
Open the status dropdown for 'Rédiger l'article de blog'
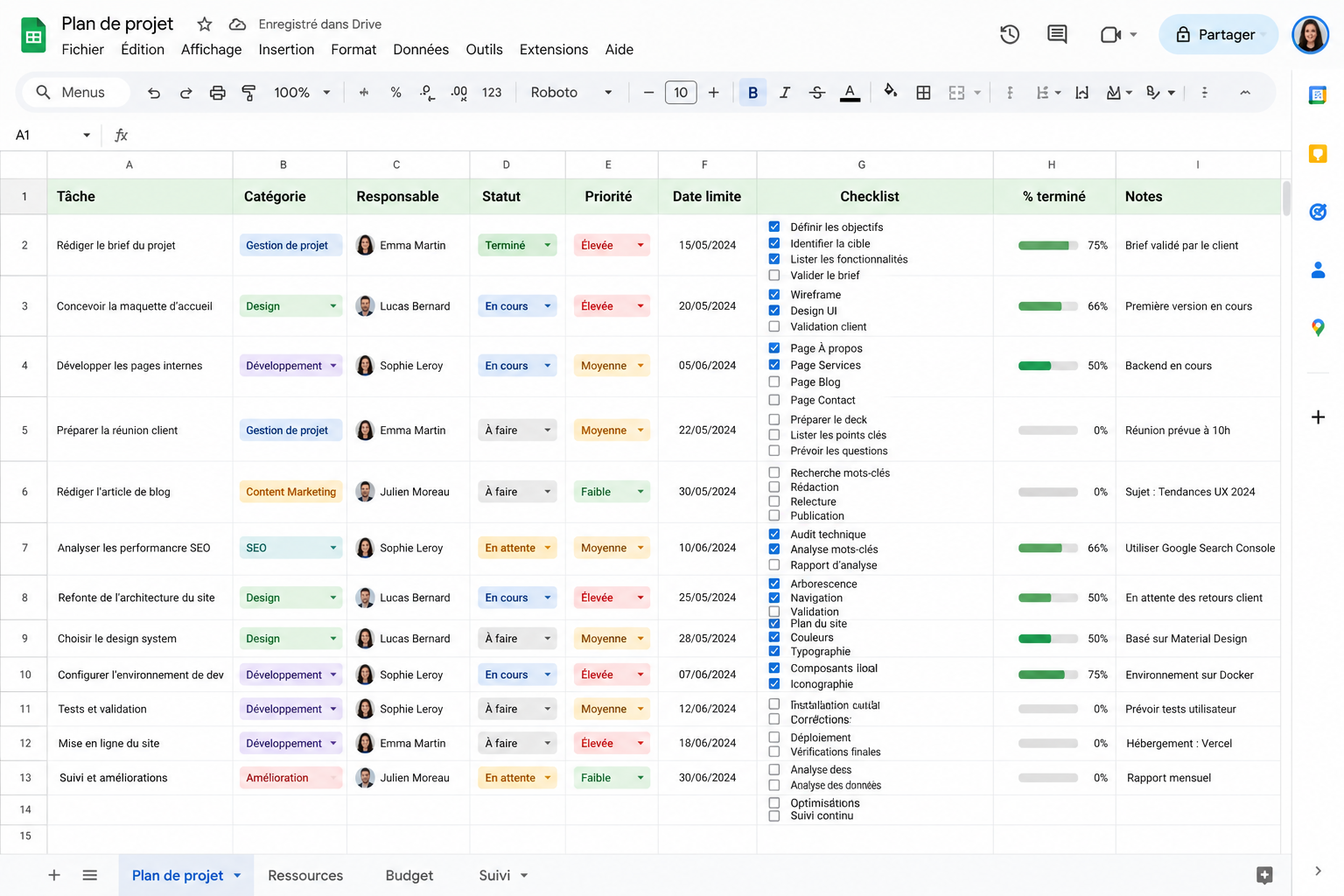[547, 491]
